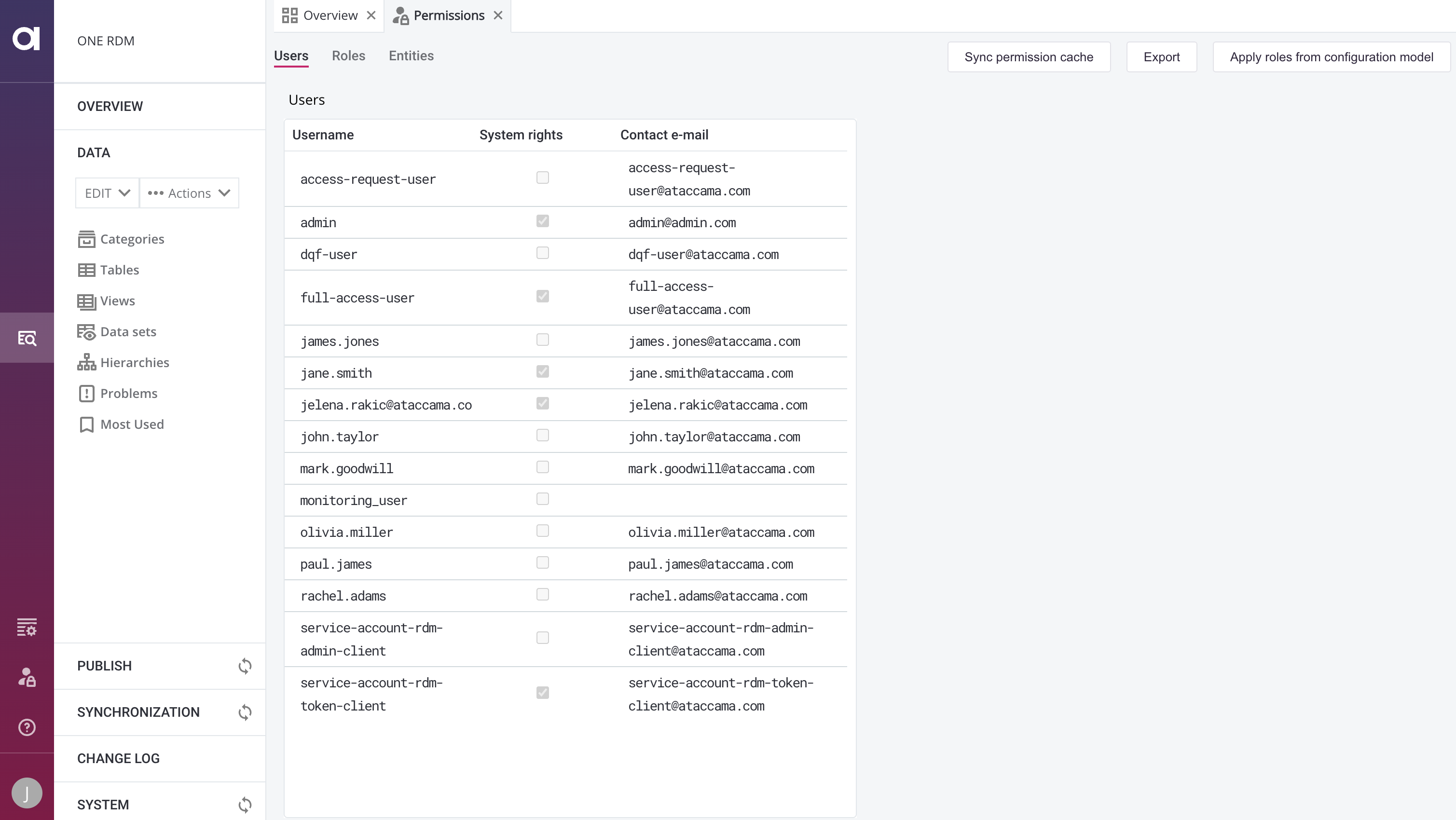Screen dimensions: 1456x820
Task: Open the user avatar at bottom left
Action: pyautogui.click(x=27, y=793)
